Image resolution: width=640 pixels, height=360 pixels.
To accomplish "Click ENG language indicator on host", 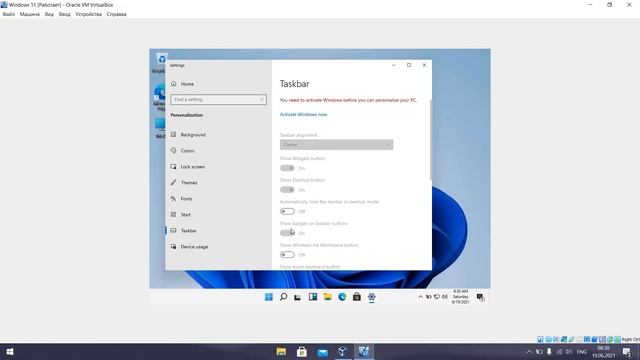I will pyautogui.click(x=582, y=351).
